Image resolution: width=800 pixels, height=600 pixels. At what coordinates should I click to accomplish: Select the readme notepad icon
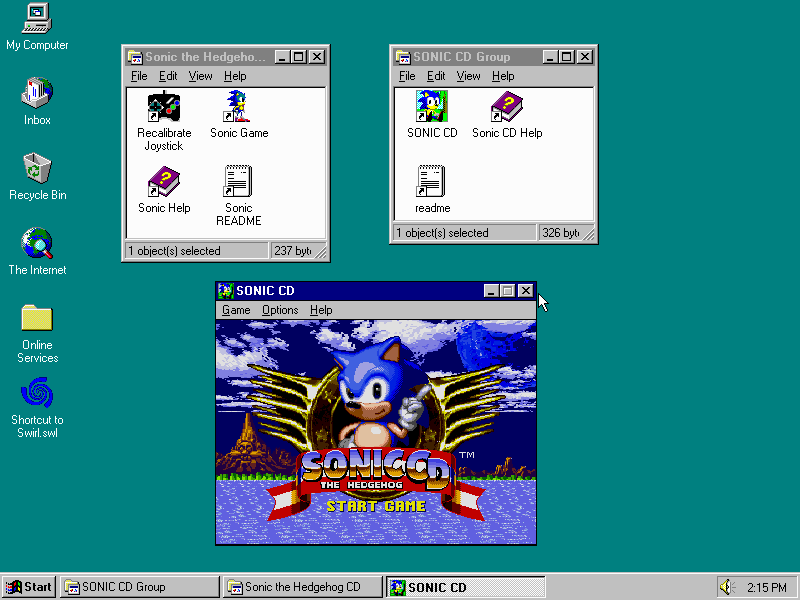pos(431,181)
